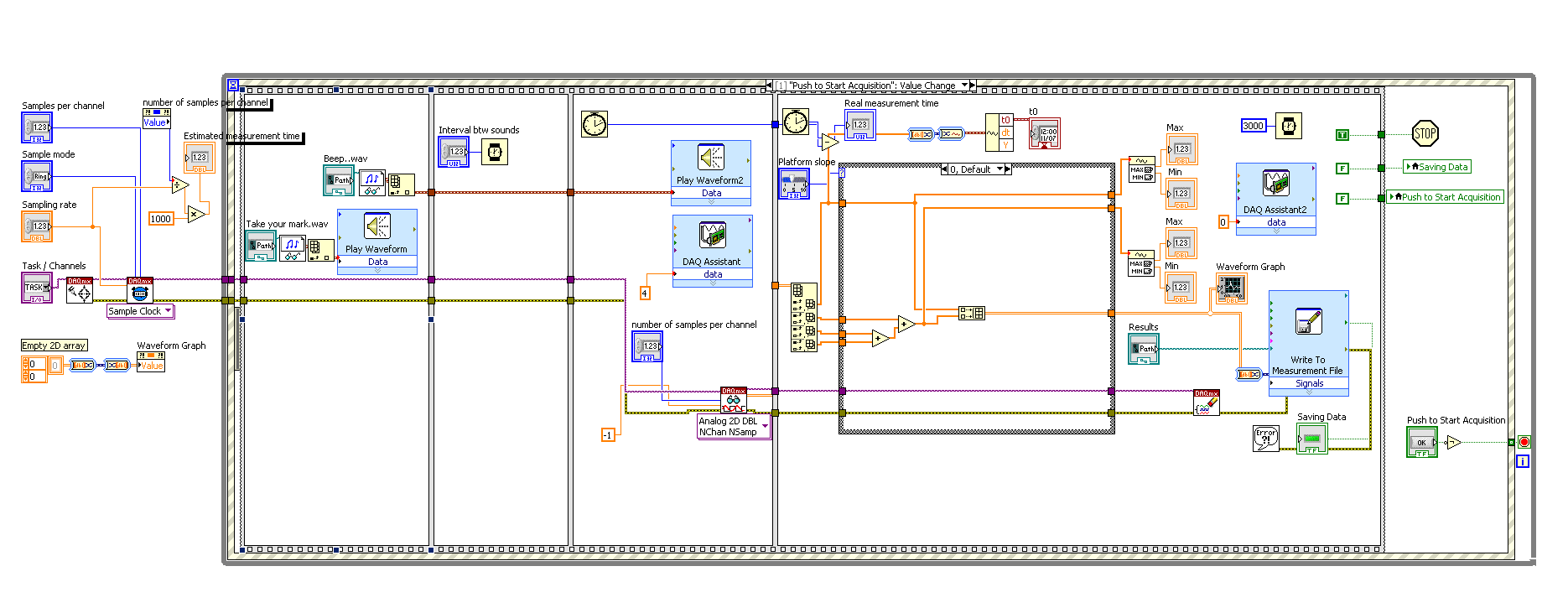Select the Real measurement time indicator terminal
Viewport: 1568px width, 613px height.
tap(860, 125)
